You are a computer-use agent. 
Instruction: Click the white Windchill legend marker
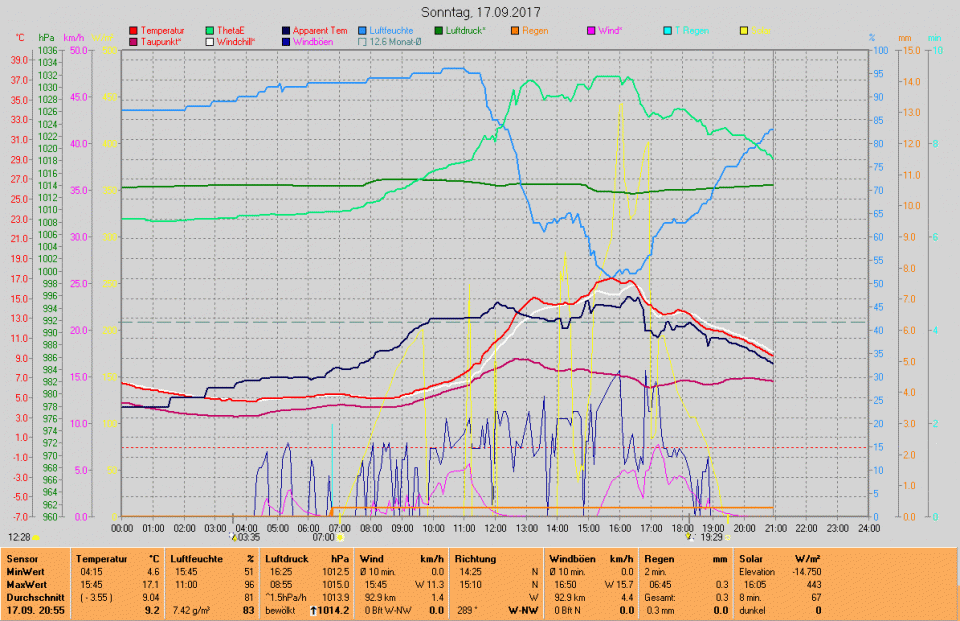(210, 42)
